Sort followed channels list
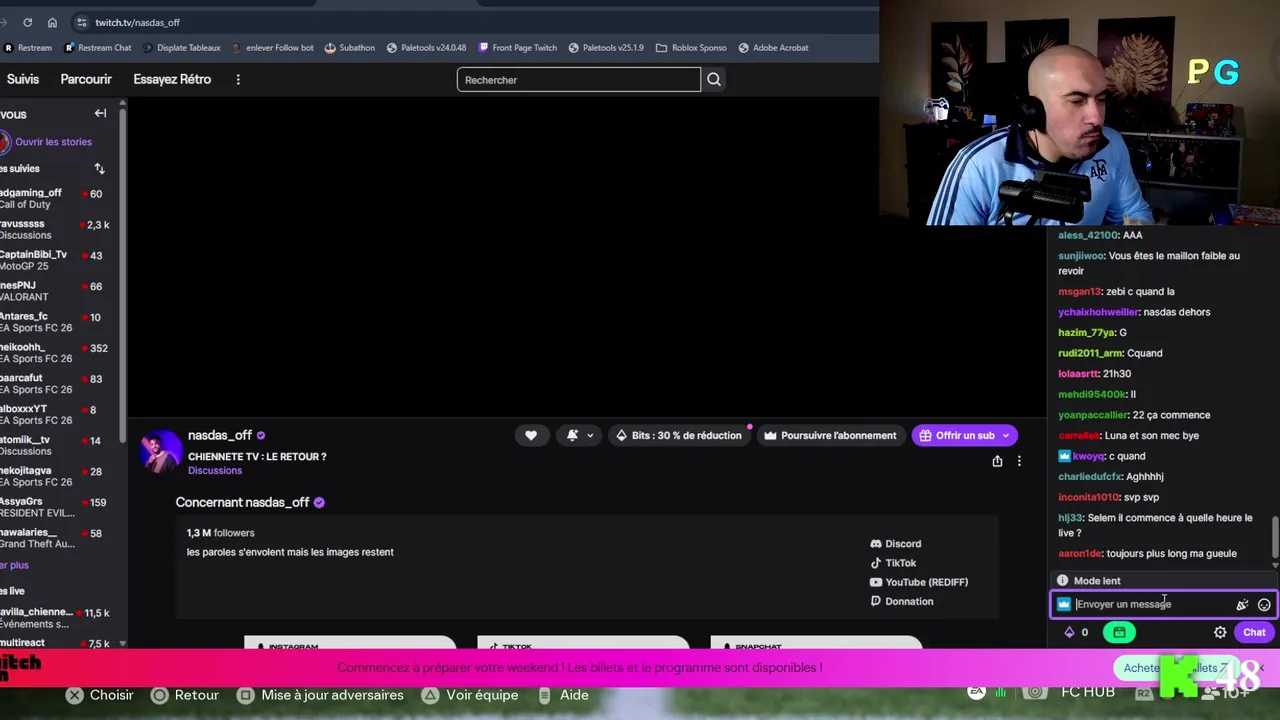Screen dimensions: 1280x720 click(99, 168)
